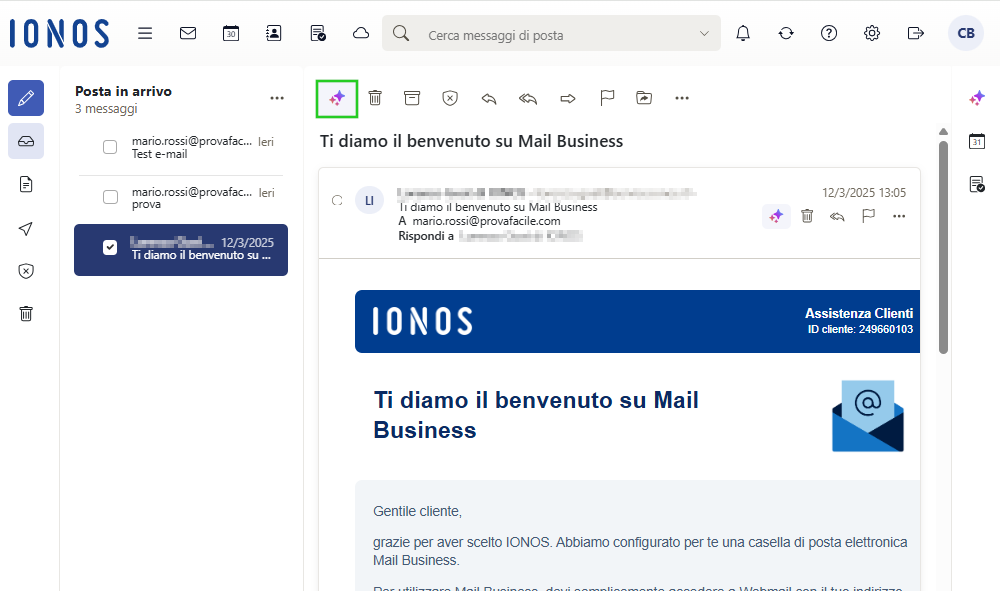Viewport: 1000px width, 591px height.
Task: Reply to all recipients
Action: click(x=528, y=98)
